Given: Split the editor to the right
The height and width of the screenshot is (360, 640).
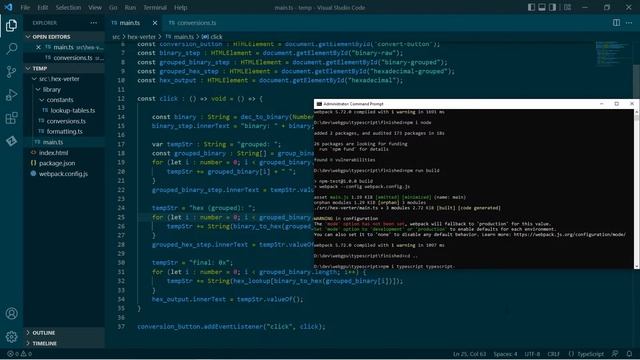Looking at the screenshot, I should click(x=616, y=23).
